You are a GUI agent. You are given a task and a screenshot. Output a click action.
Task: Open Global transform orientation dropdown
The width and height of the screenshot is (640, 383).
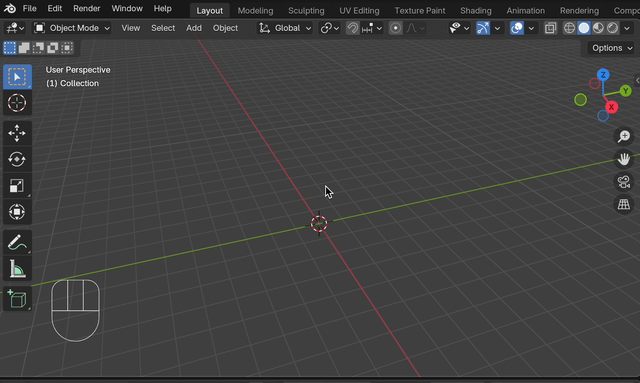285,28
